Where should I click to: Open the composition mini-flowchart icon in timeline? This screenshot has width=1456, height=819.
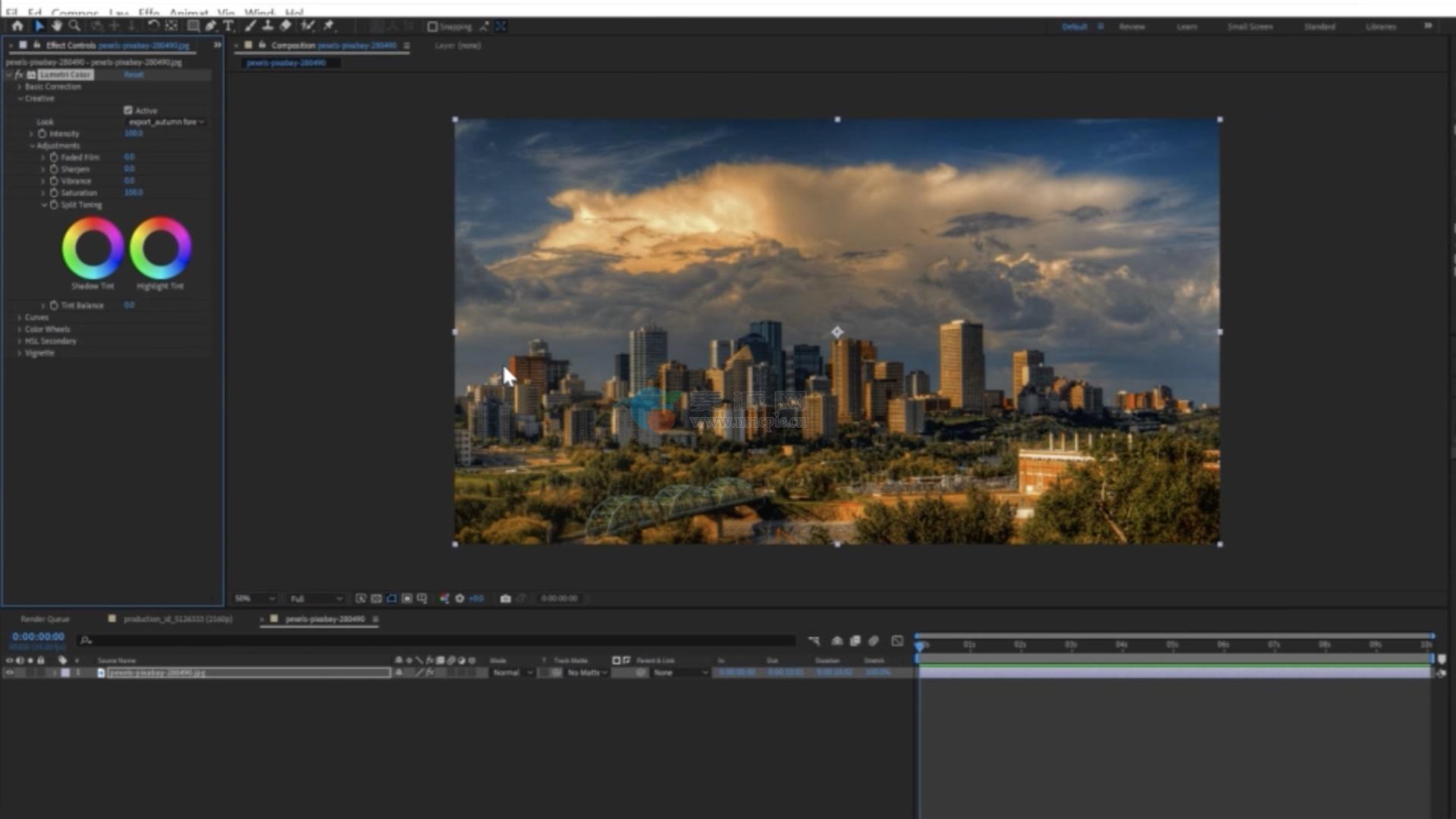tap(814, 641)
